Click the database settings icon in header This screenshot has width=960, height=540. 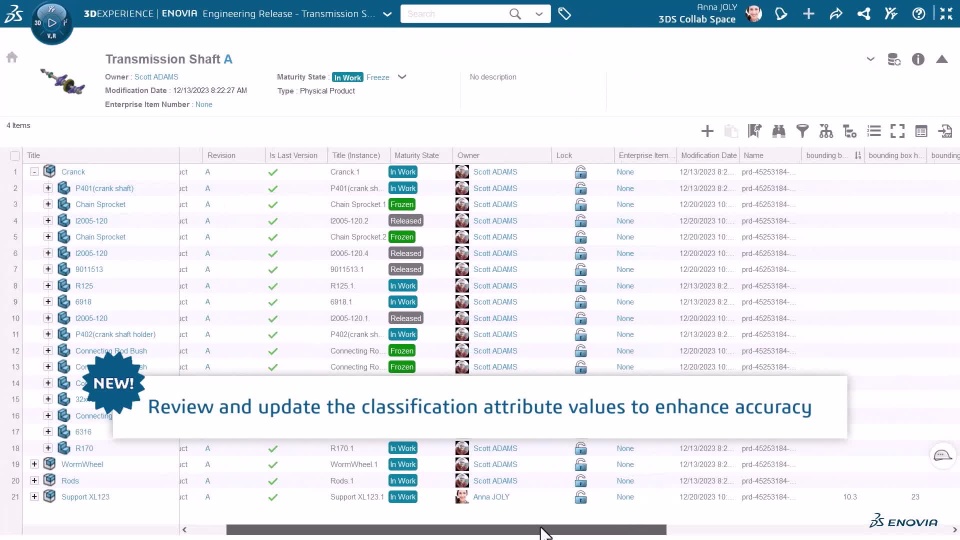click(894, 59)
